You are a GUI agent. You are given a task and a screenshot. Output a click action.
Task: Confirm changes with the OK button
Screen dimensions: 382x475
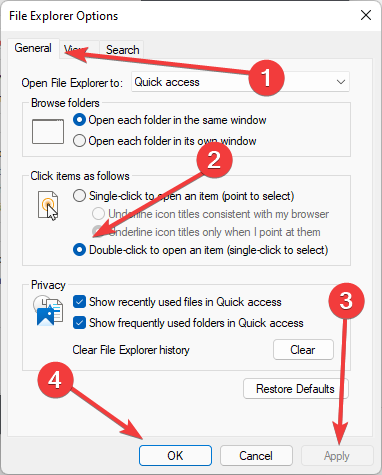point(175,455)
